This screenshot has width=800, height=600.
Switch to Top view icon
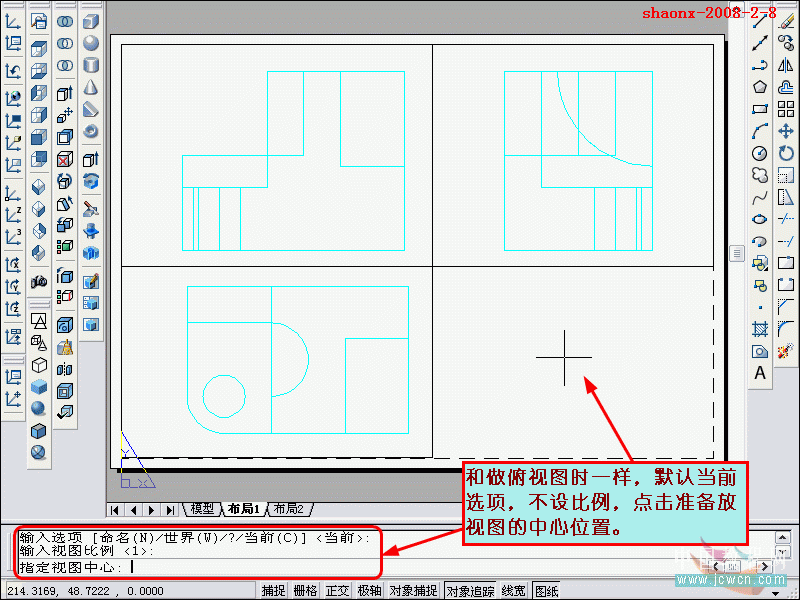39,49
